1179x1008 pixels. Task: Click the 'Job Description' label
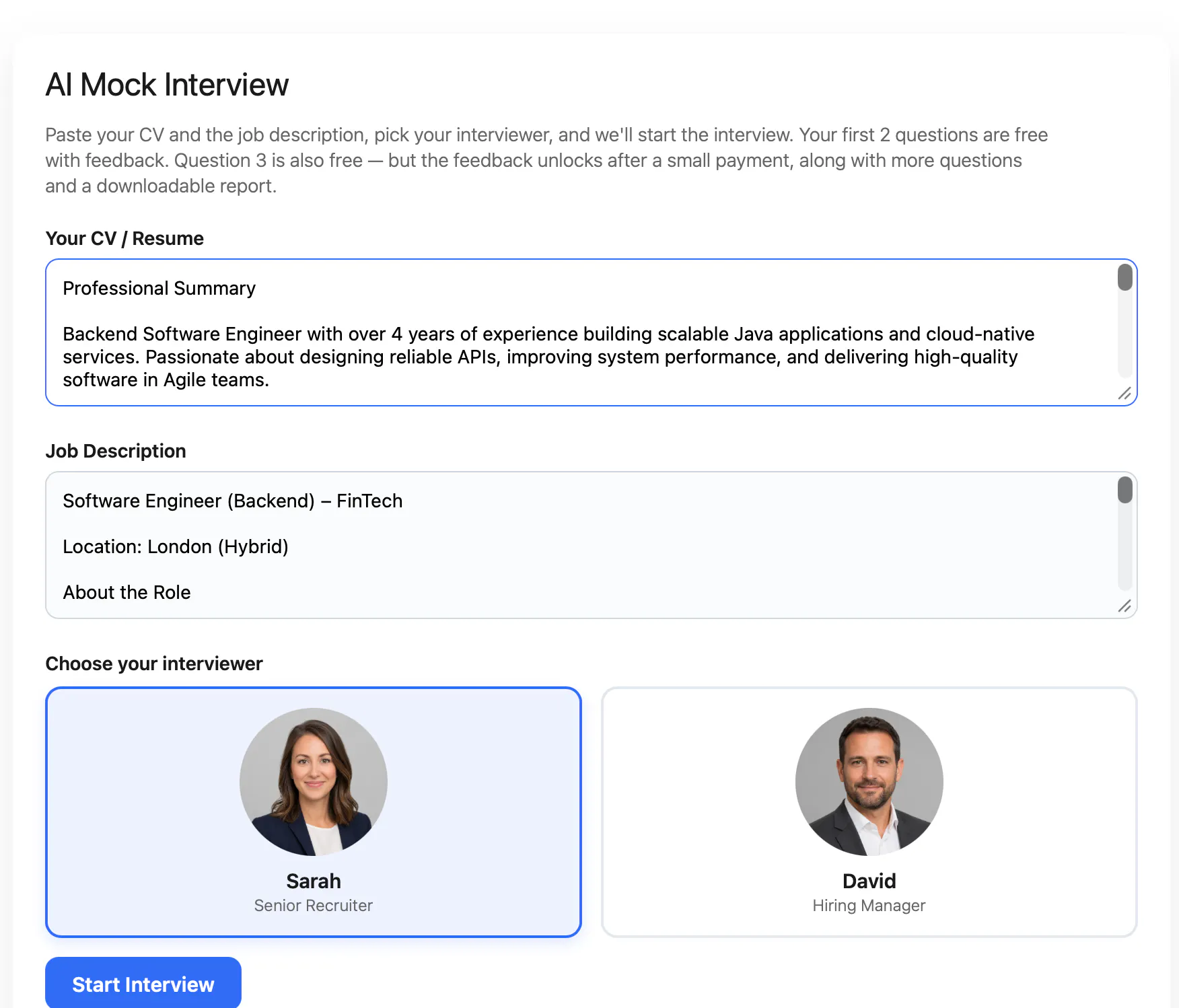pyautogui.click(x=116, y=451)
